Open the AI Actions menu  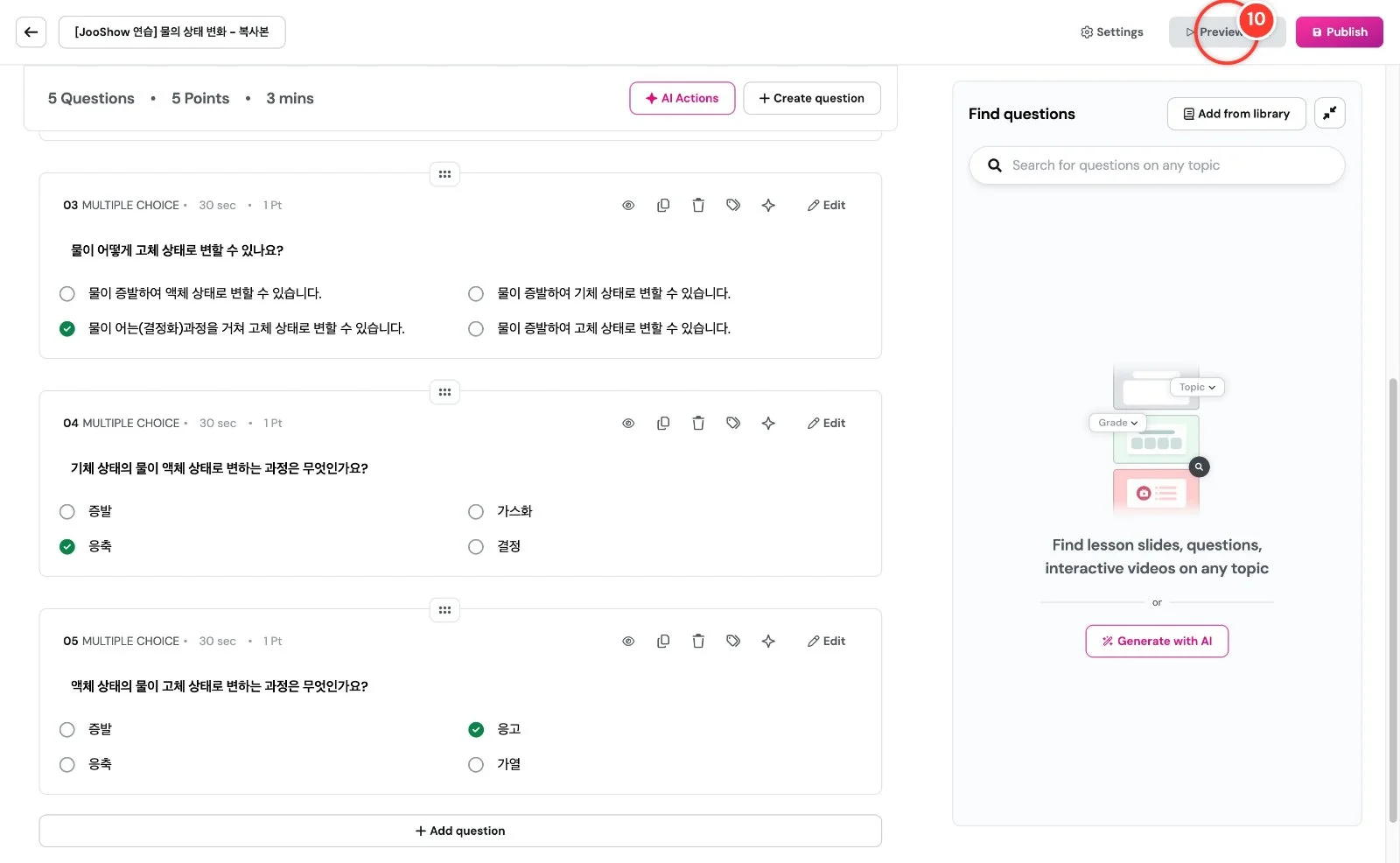682,98
